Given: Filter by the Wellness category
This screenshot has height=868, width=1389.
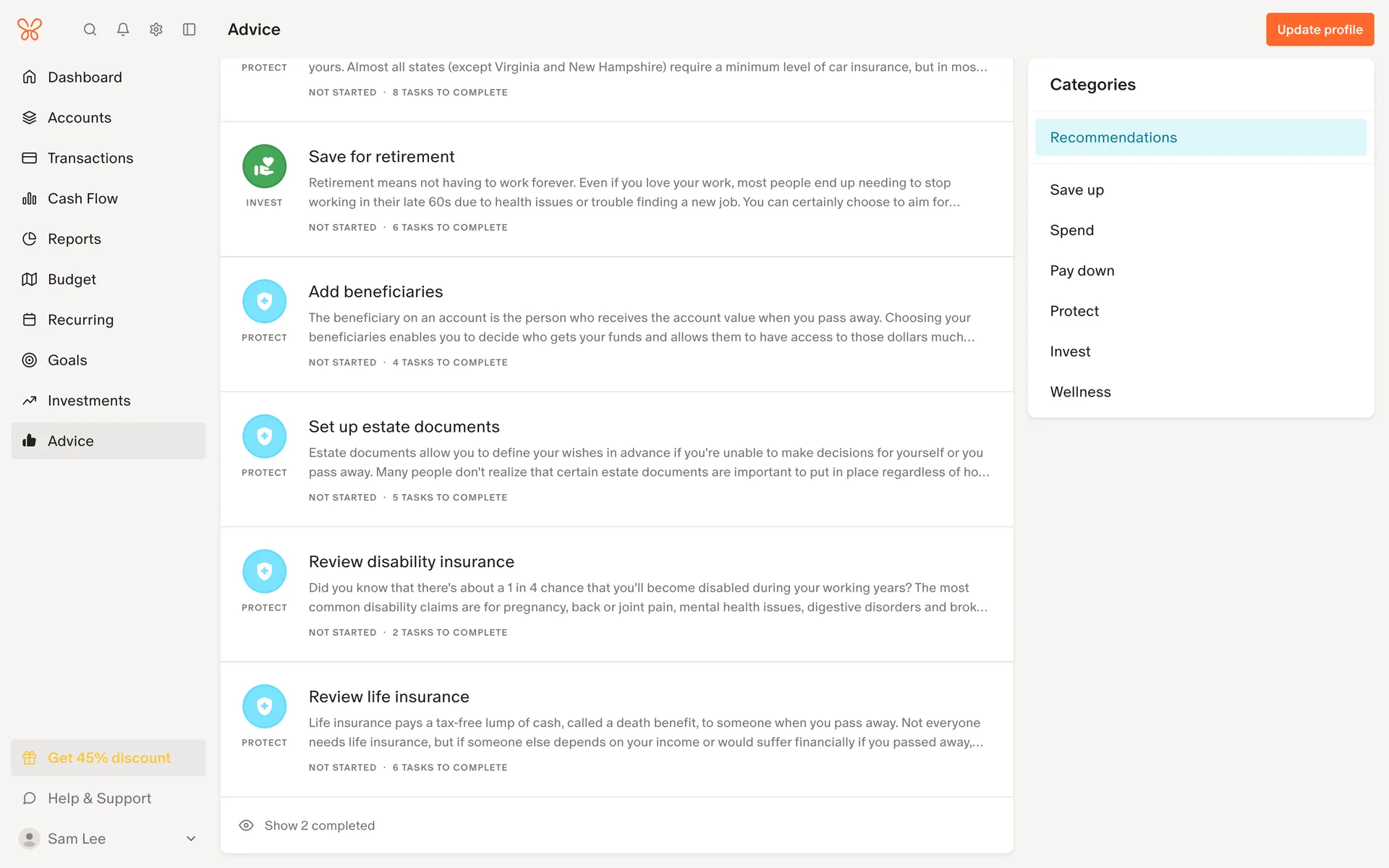Looking at the screenshot, I should [1080, 392].
